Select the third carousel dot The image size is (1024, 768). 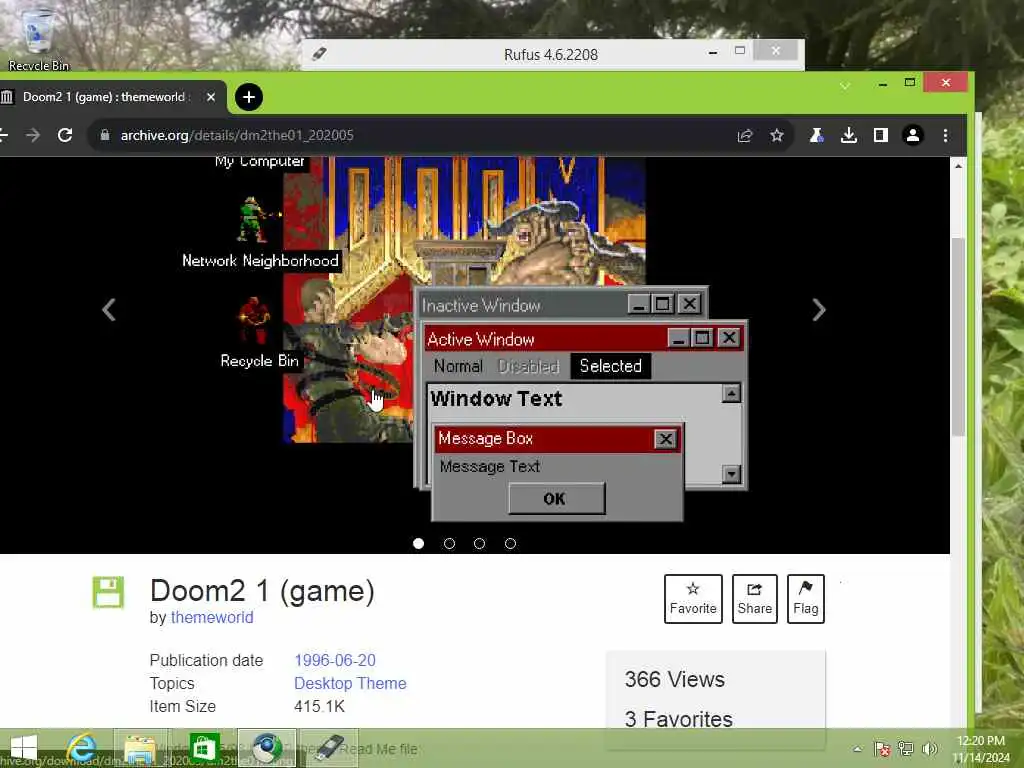tap(479, 543)
